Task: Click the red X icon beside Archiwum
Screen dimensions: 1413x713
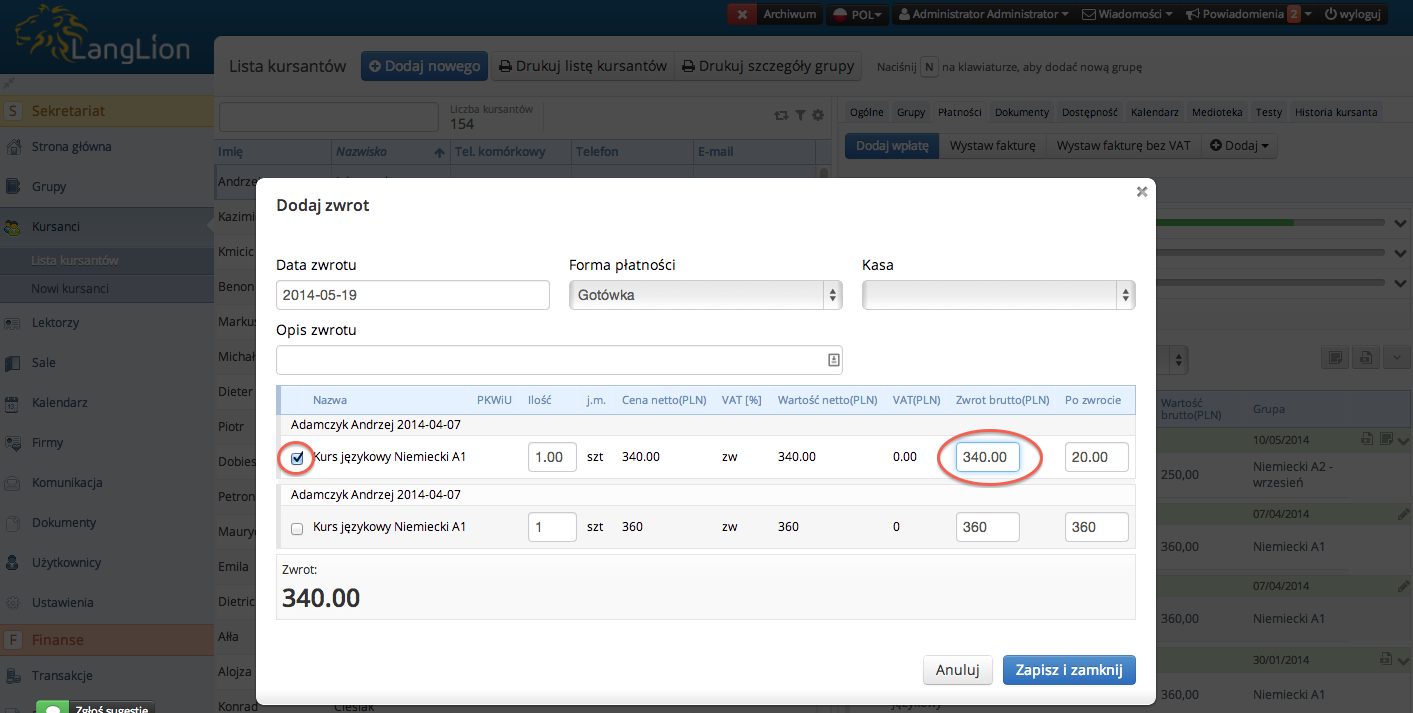Action: (741, 14)
